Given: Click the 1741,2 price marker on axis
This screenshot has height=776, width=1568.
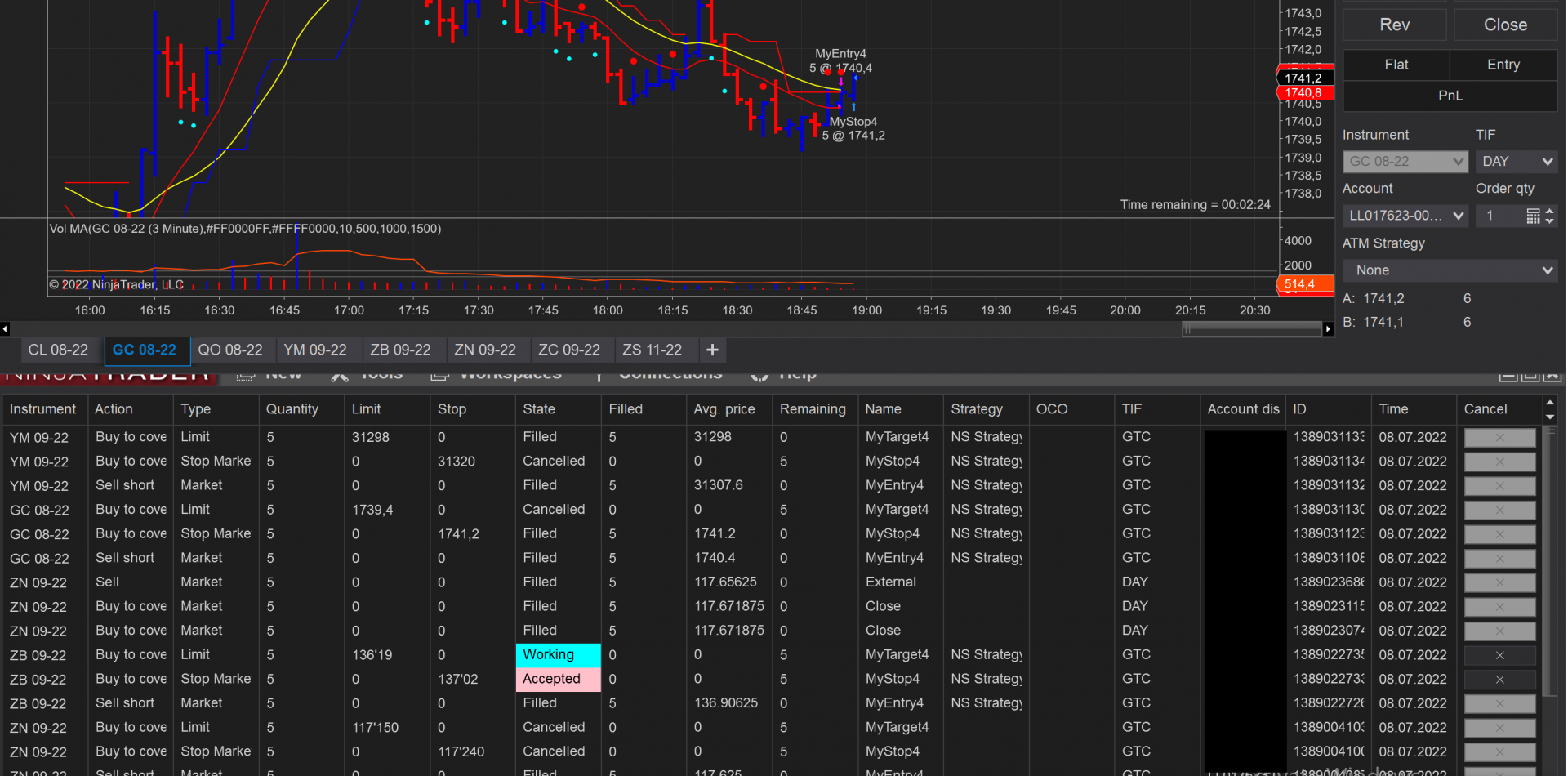Looking at the screenshot, I should coord(1304,78).
